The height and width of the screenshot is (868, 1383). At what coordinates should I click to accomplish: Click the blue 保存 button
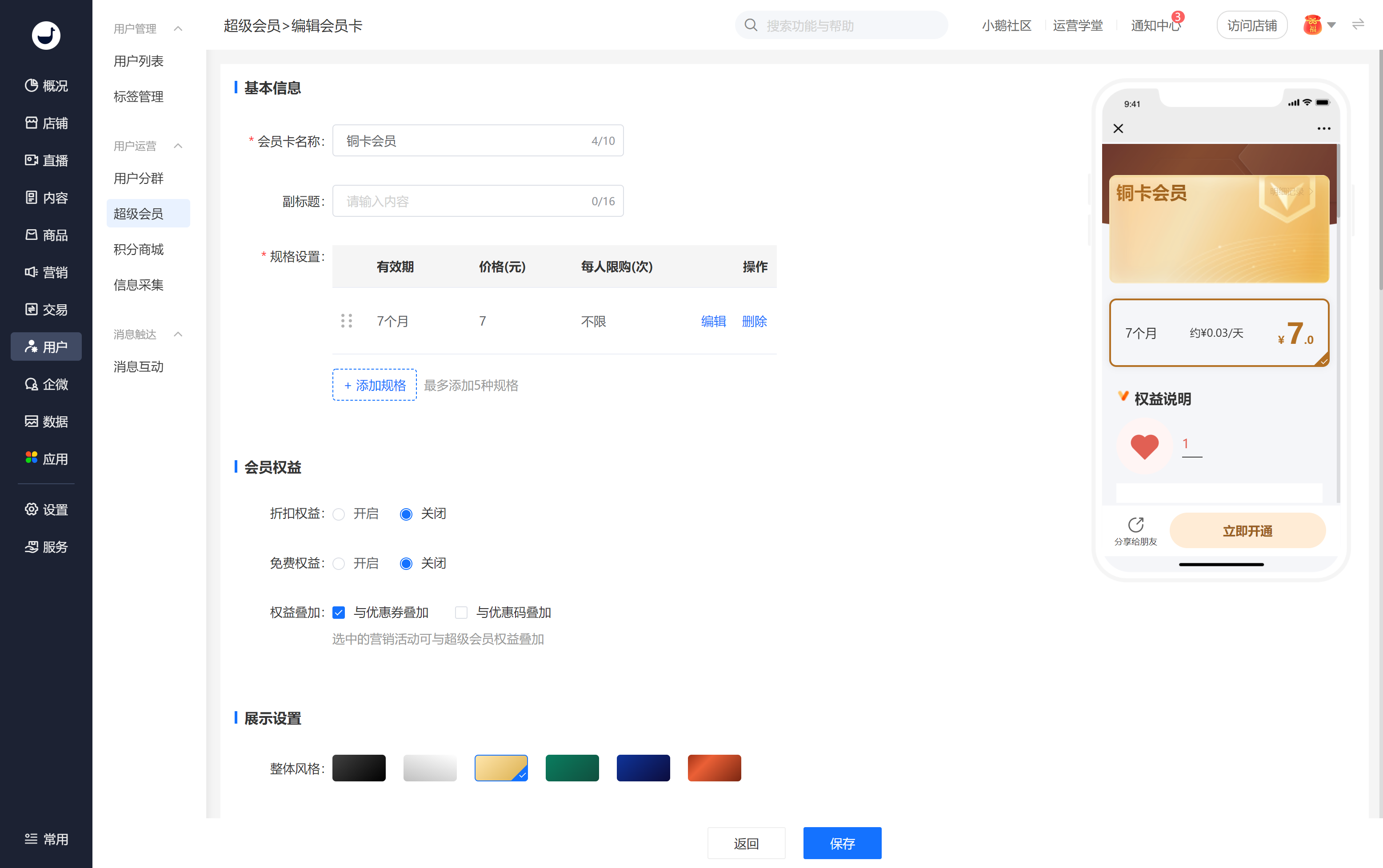841,843
